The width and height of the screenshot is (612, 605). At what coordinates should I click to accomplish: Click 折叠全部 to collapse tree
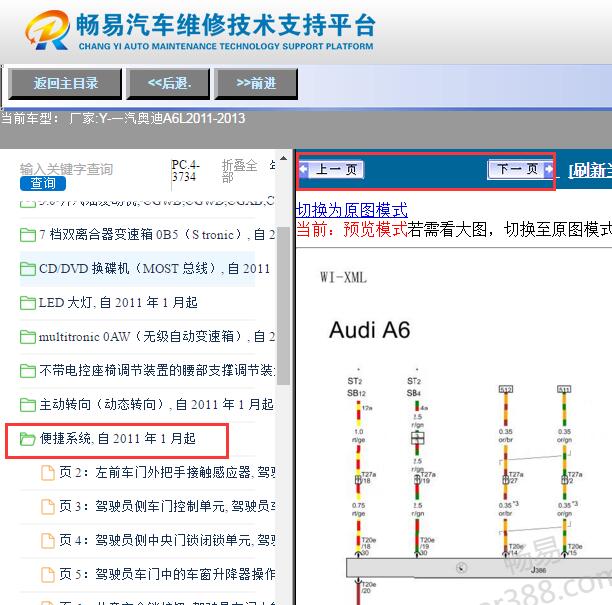click(239, 171)
